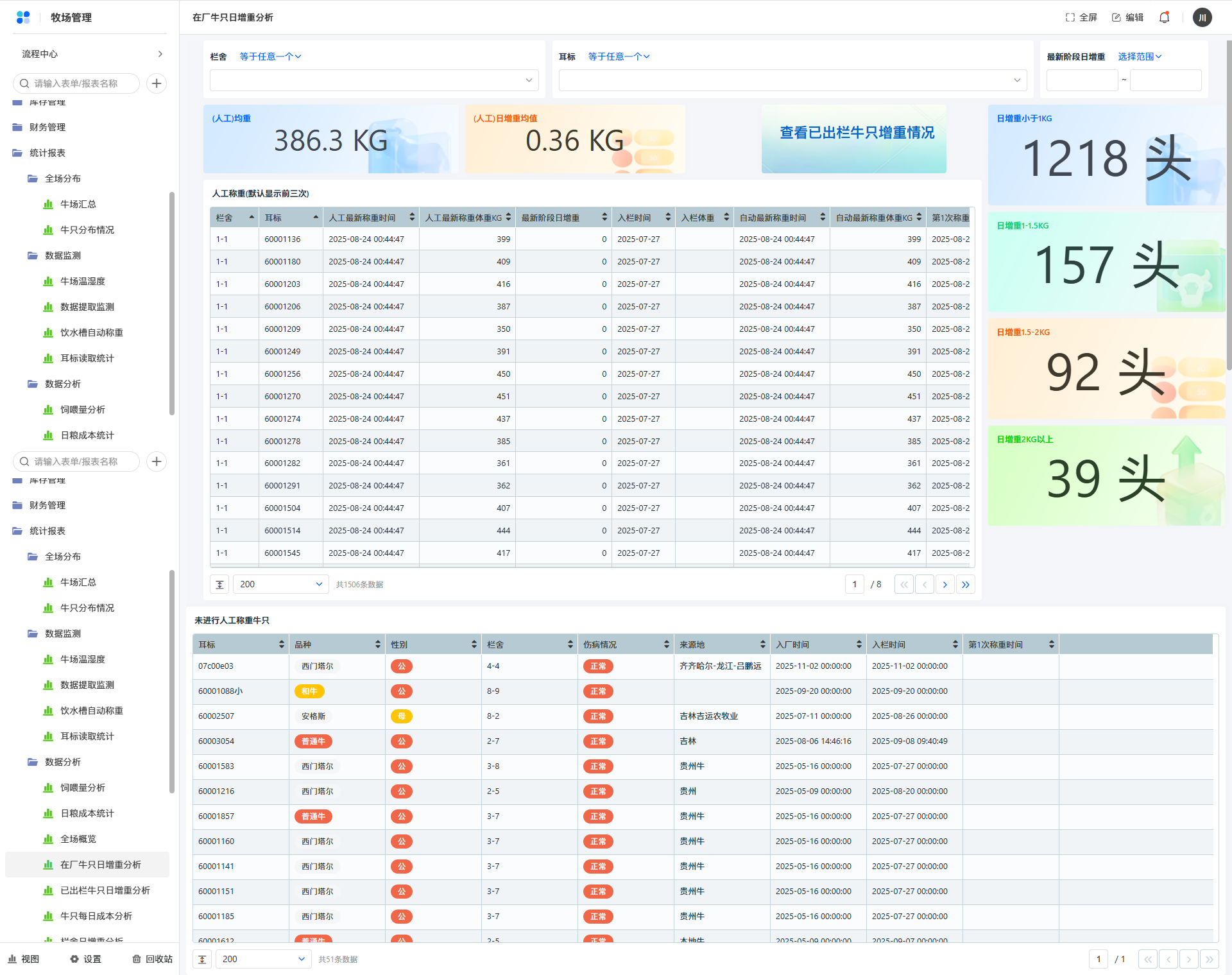Click the user avatar in top bar
1232x975 pixels.
(1202, 17)
